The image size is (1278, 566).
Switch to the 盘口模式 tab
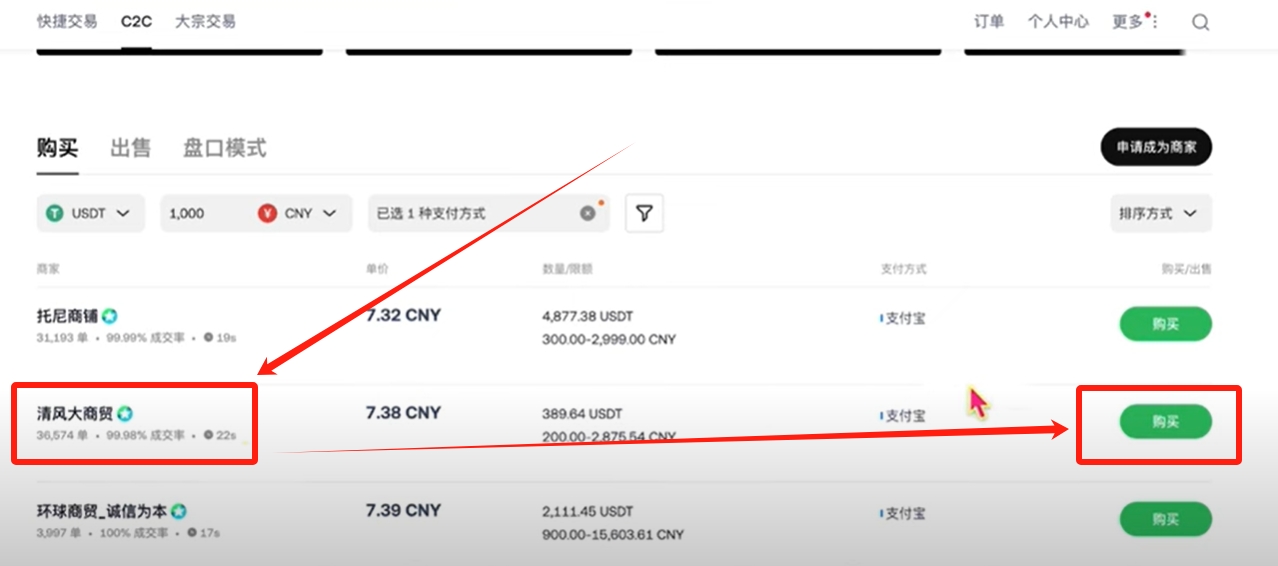(x=224, y=149)
